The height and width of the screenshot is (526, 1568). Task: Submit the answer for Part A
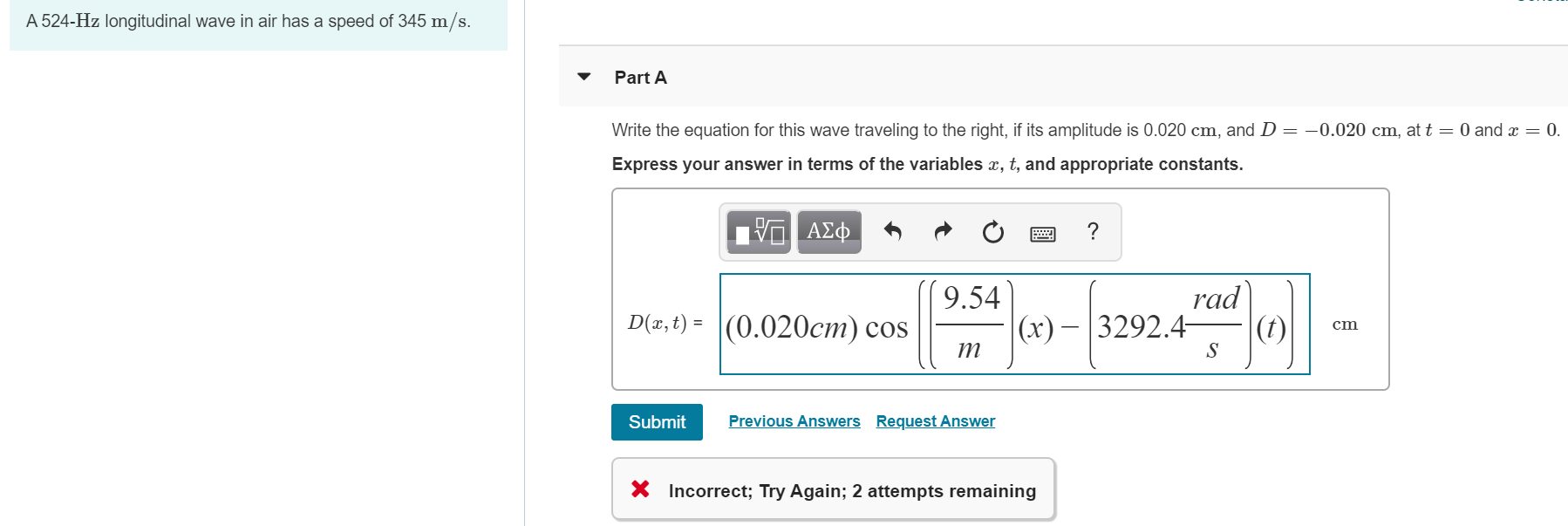(x=656, y=421)
